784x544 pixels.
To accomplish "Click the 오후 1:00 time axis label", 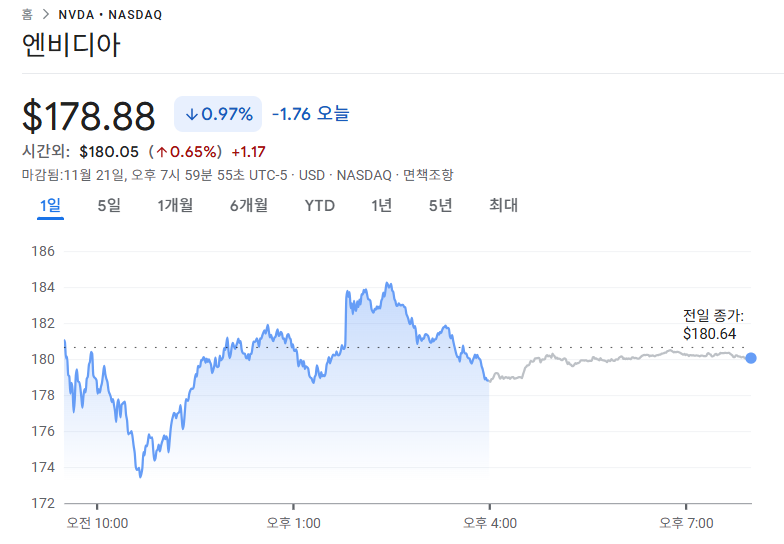I will (293, 523).
